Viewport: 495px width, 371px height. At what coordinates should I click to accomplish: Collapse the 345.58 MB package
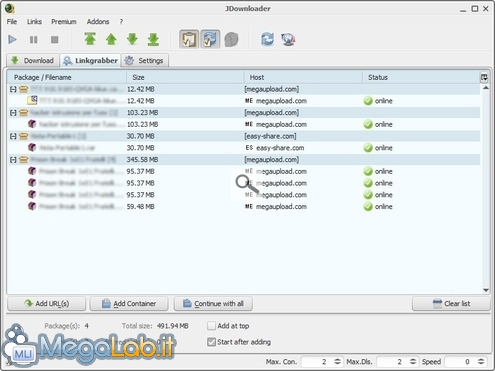click(x=13, y=160)
